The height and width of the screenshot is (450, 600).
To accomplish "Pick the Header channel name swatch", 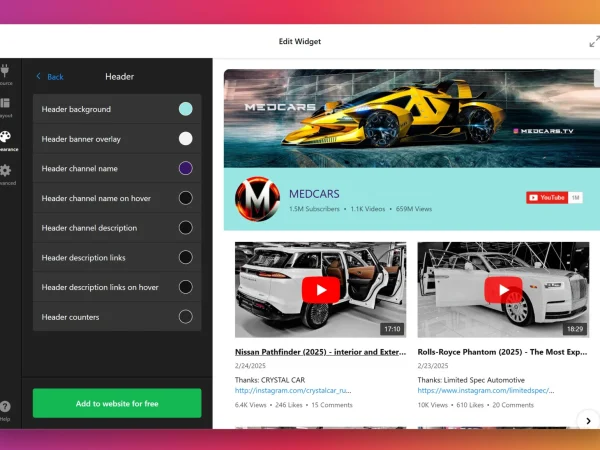I will coord(186,168).
